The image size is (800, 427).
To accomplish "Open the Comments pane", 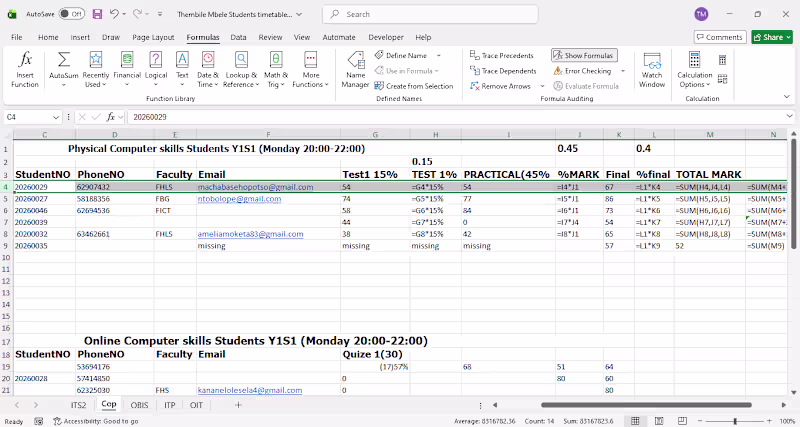I will [x=720, y=37].
